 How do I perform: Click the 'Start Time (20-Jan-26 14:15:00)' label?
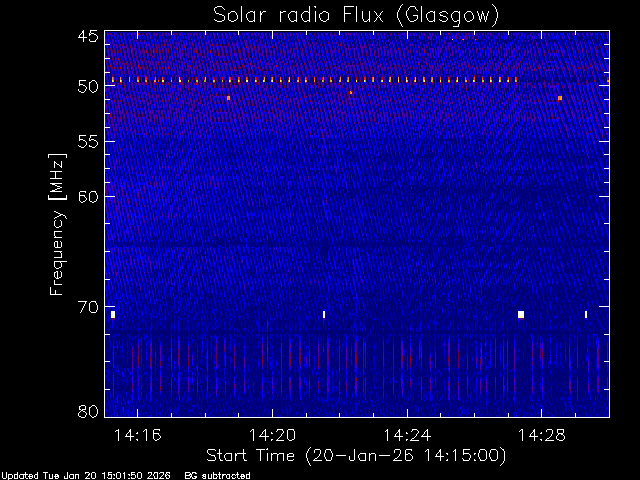pos(356,456)
